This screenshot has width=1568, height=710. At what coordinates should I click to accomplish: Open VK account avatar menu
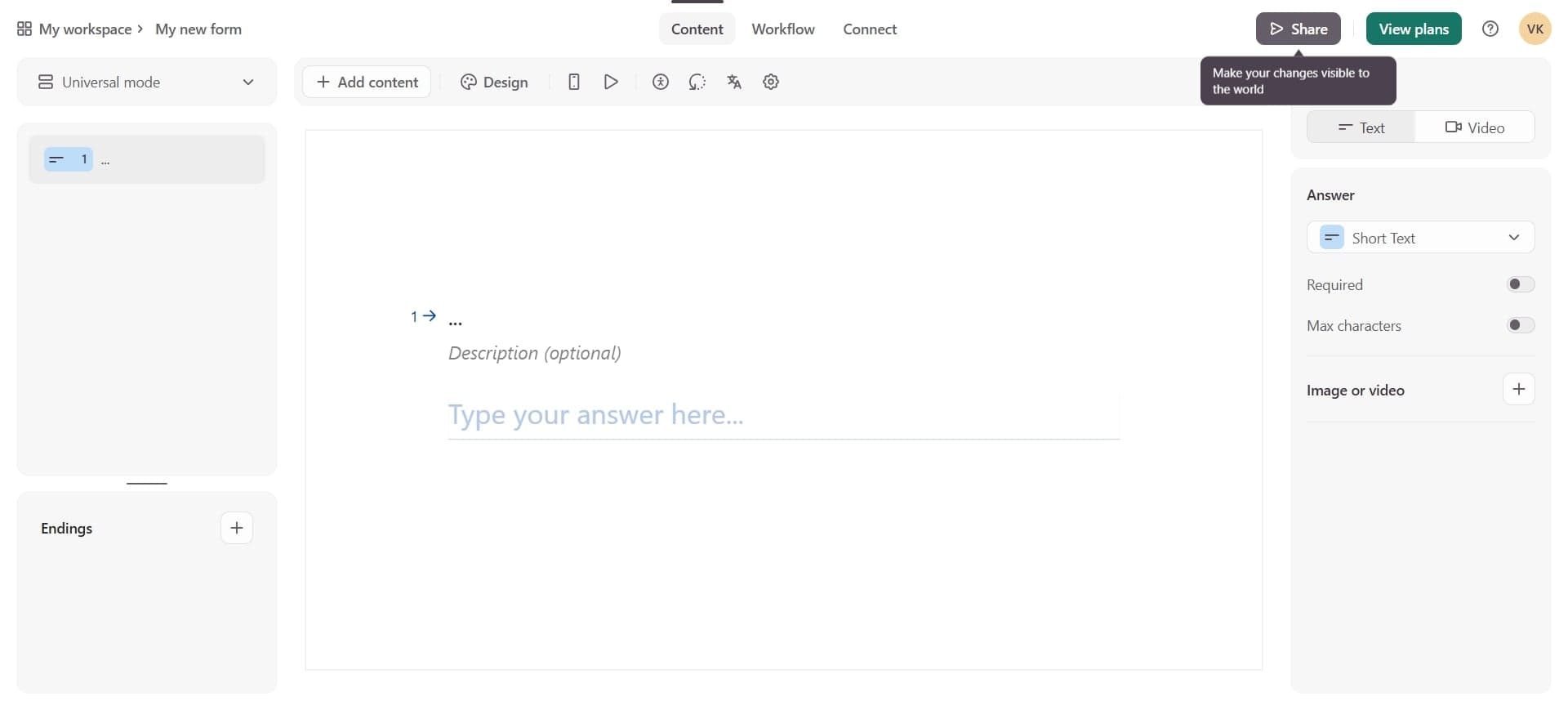point(1535,29)
